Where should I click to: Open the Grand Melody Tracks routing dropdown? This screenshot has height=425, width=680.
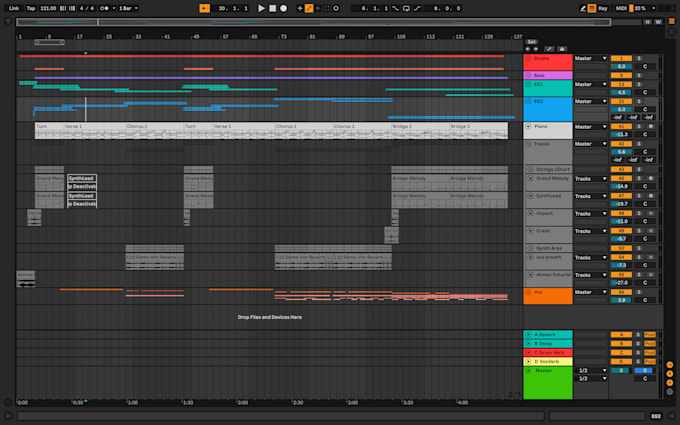(590, 179)
